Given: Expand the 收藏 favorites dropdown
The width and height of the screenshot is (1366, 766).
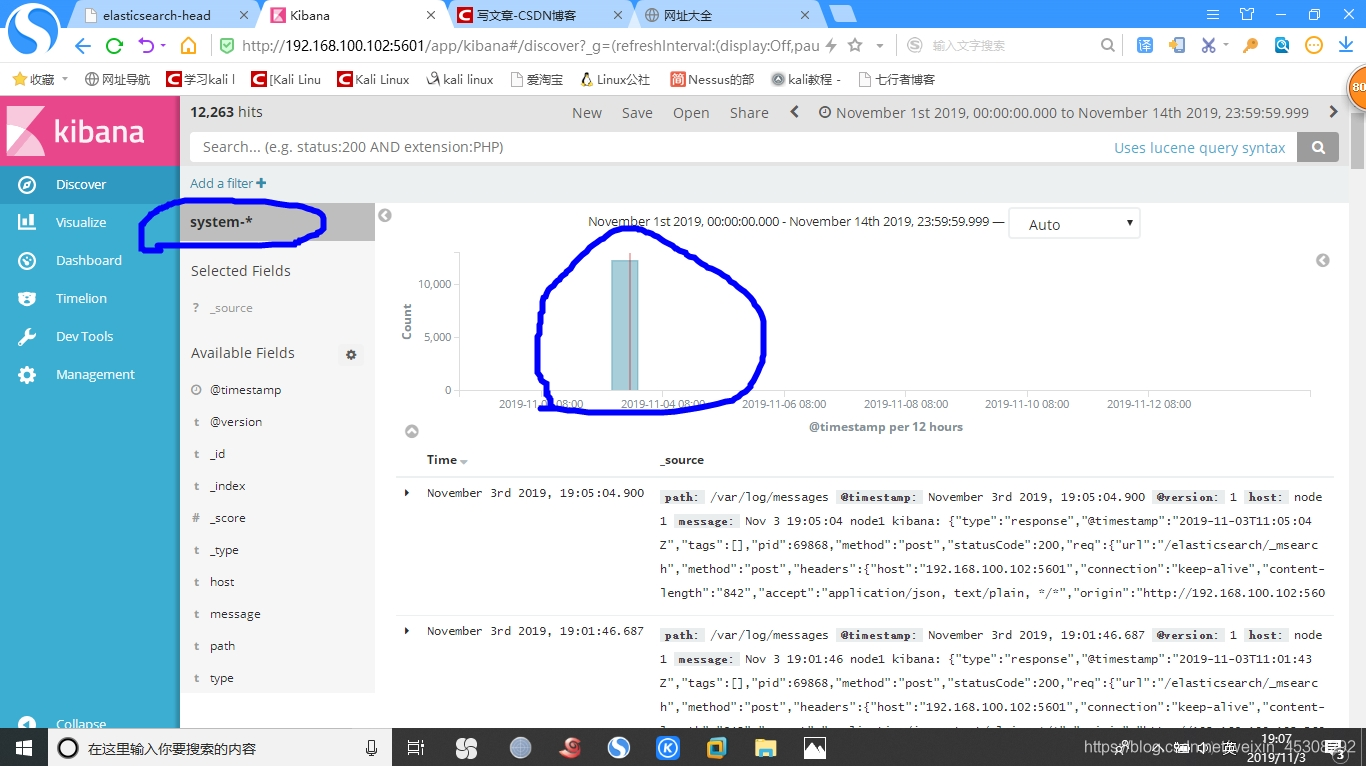Looking at the screenshot, I should point(65,79).
